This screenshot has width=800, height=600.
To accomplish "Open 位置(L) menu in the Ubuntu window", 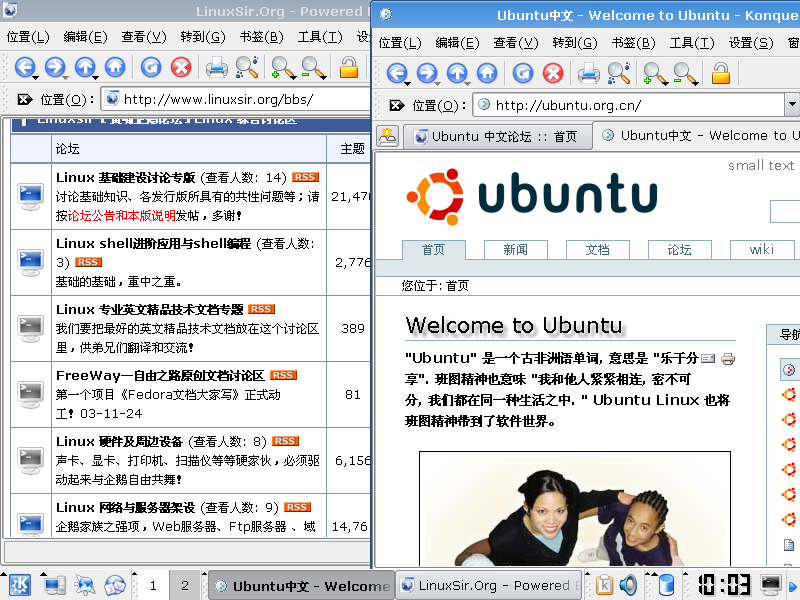I will tap(400, 43).
